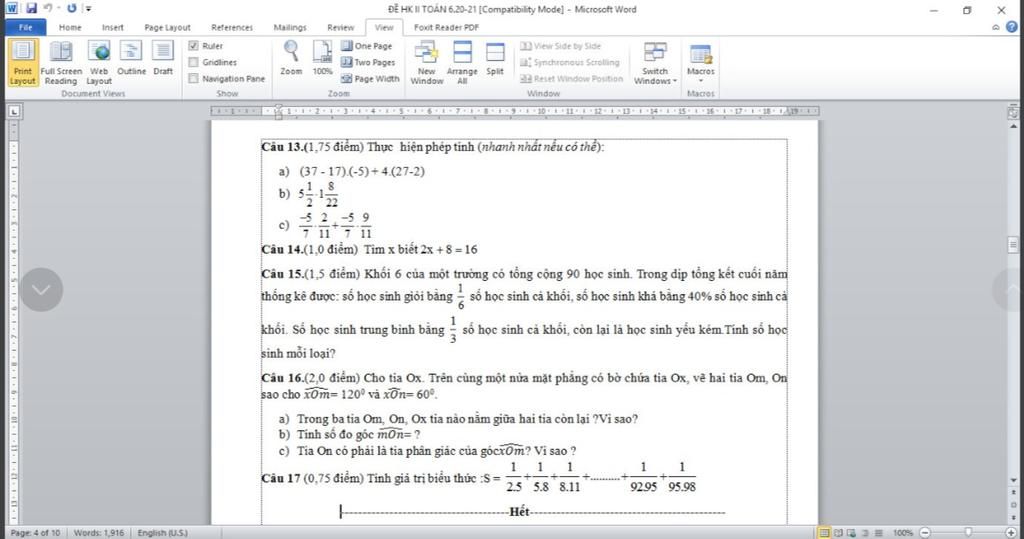This screenshot has height=539, width=1024.
Task: Click Full Screen Reading icon in status bar
Action: tap(839, 532)
